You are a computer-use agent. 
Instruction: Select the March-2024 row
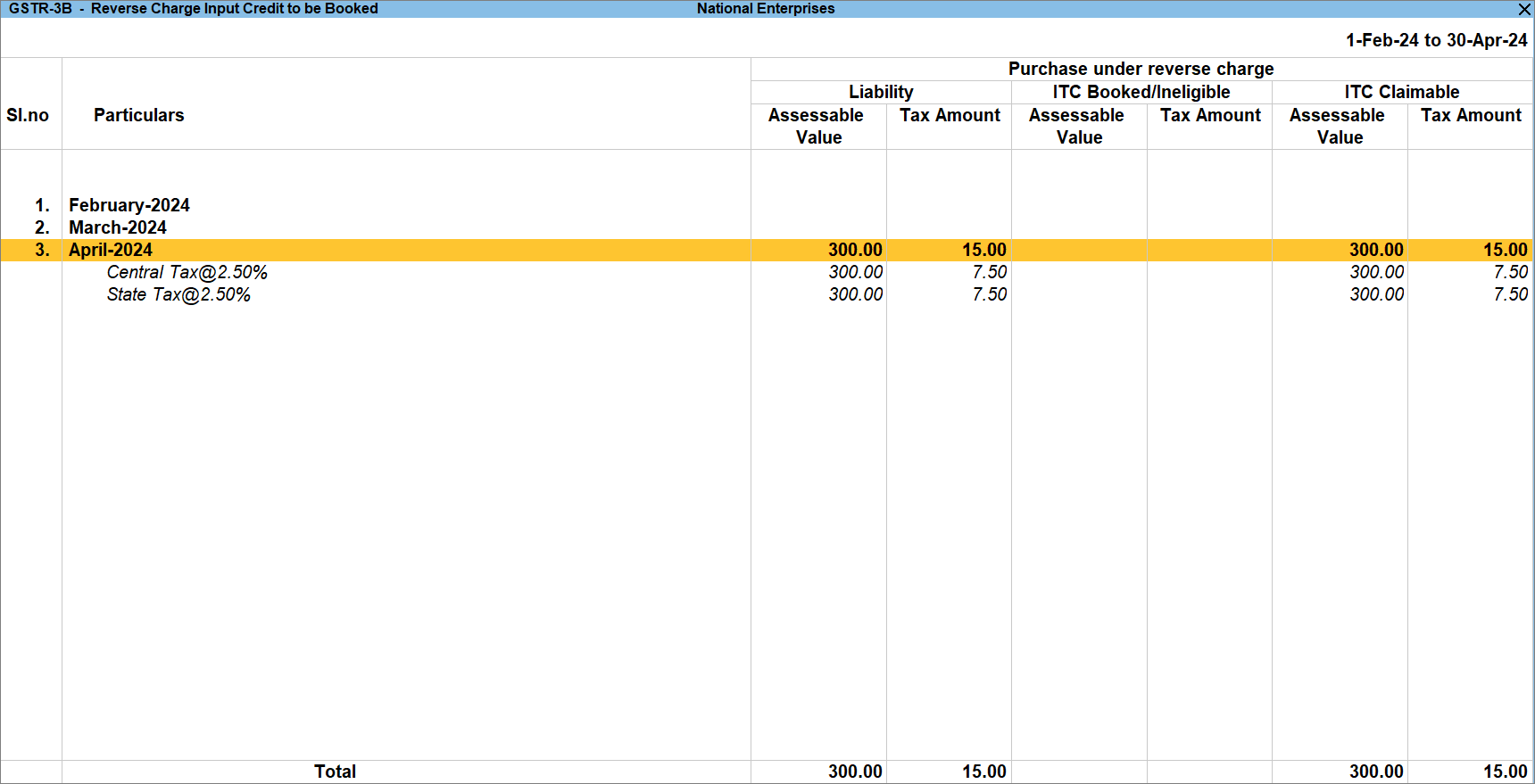coord(118,227)
